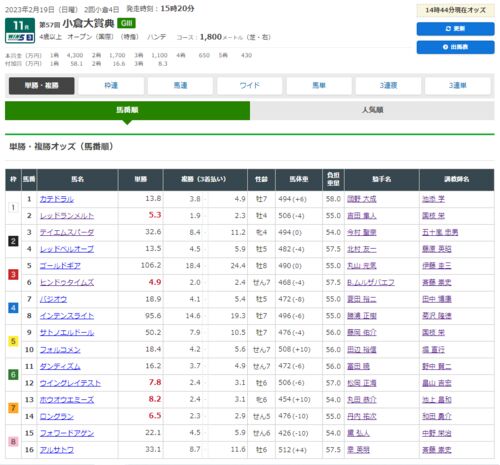Switch to the ワイド odds tab

click(x=250, y=86)
